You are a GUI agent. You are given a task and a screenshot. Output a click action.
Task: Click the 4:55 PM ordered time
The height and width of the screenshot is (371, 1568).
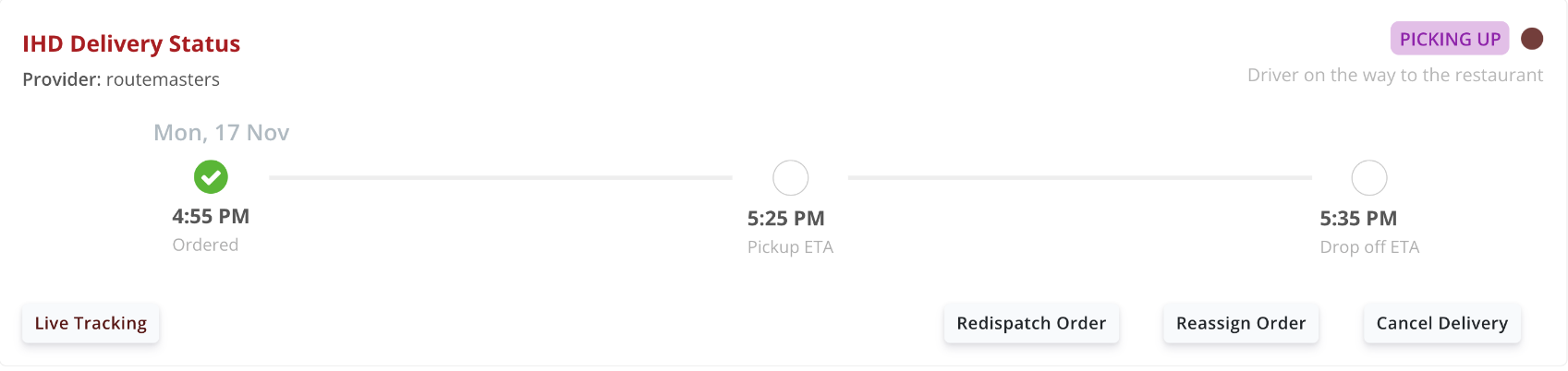coord(211,216)
